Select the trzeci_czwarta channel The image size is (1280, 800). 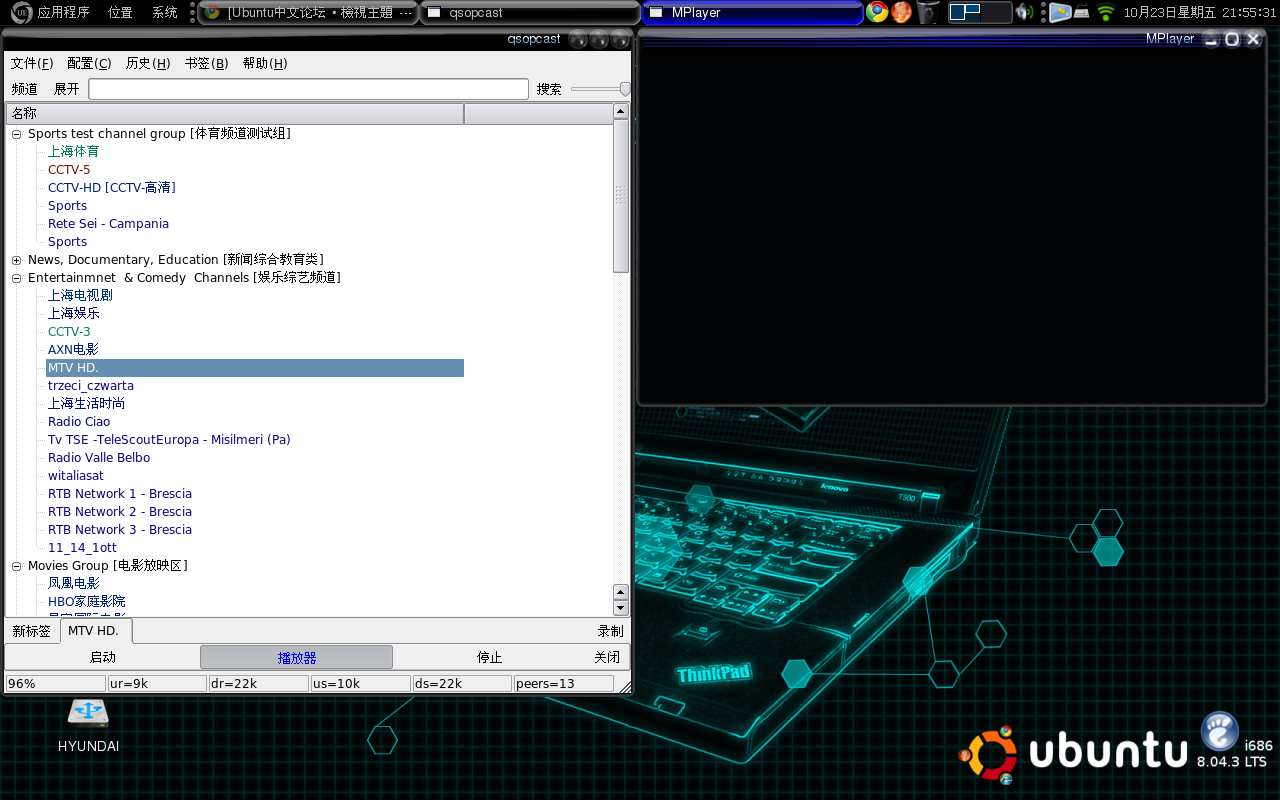click(x=91, y=386)
